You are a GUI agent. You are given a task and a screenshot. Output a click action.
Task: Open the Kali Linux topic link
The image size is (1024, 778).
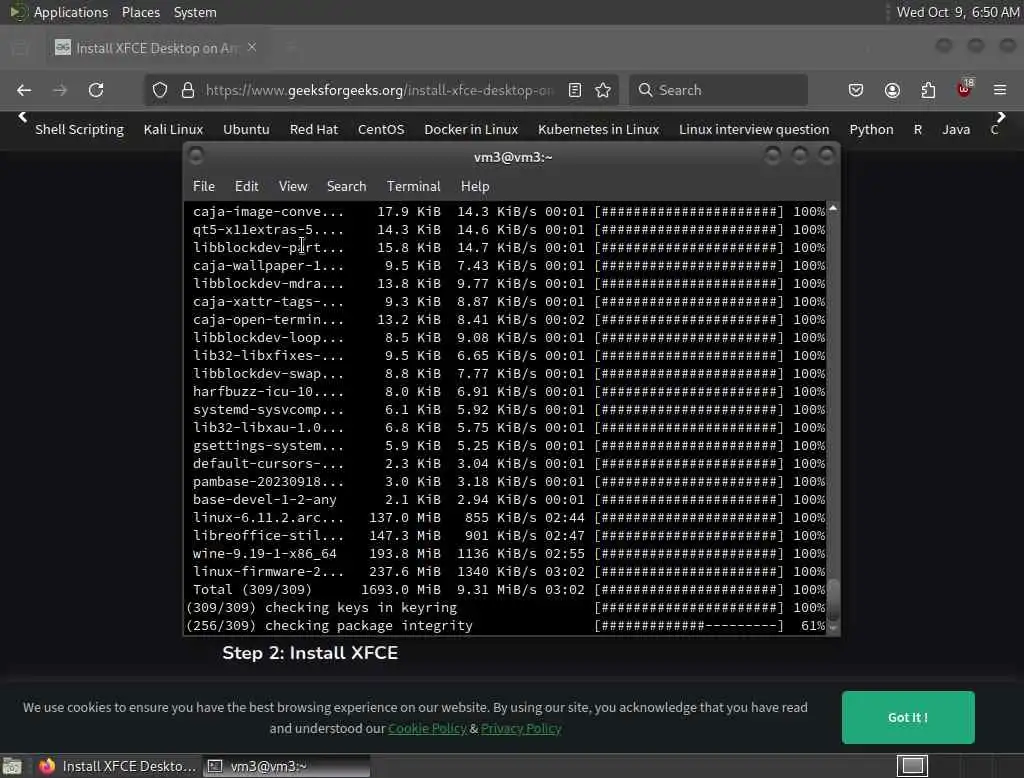(173, 129)
